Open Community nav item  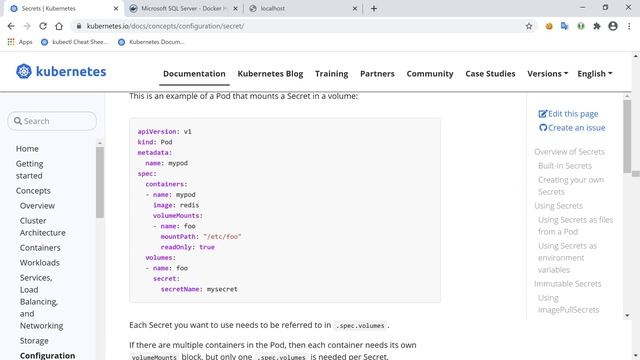[x=430, y=74]
